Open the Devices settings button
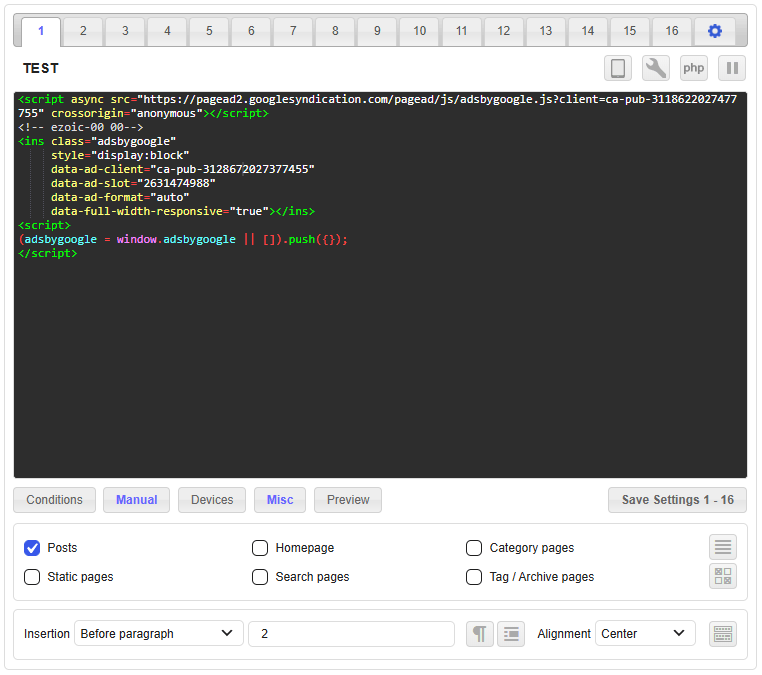The height and width of the screenshot is (675, 762). (212, 500)
